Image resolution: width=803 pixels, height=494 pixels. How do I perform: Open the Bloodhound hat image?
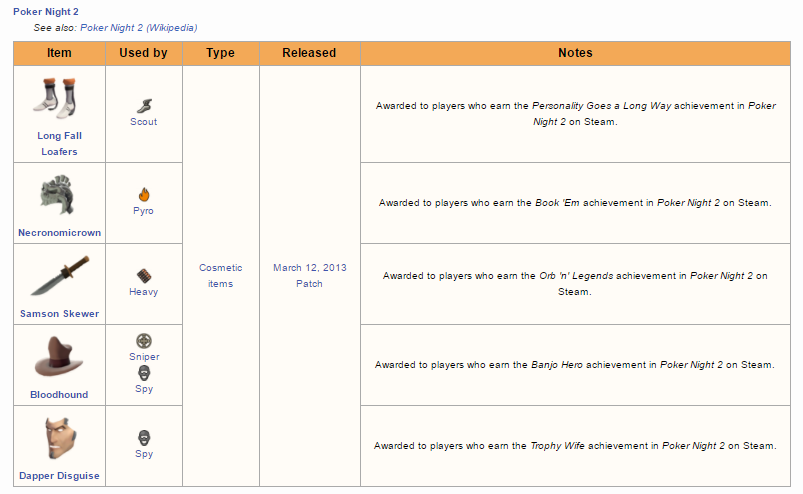tap(58, 357)
